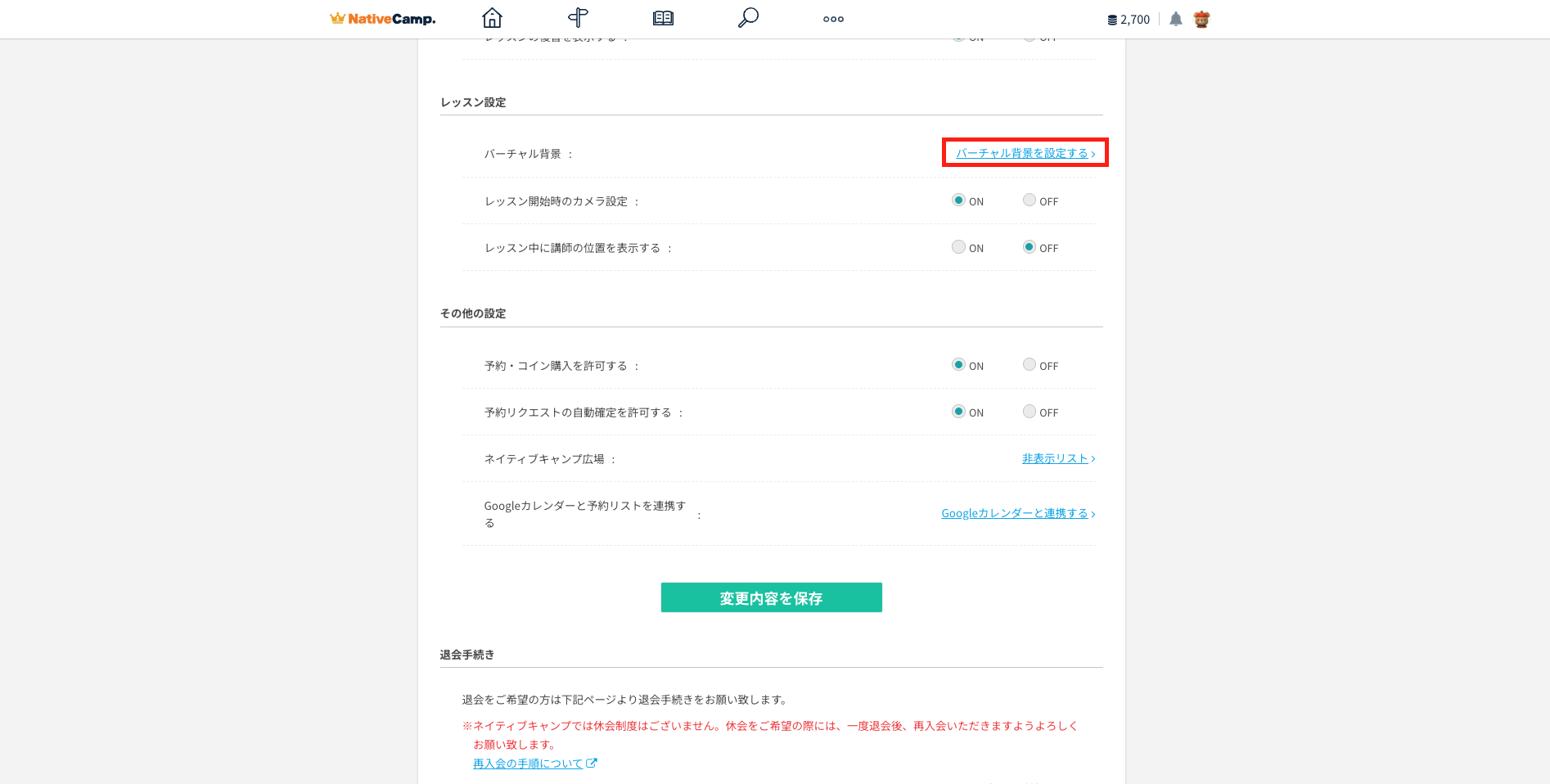The height and width of the screenshot is (784, 1550).
Task: Open the user avatar menu
Action: pyautogui.click(x=1201, y=19)
